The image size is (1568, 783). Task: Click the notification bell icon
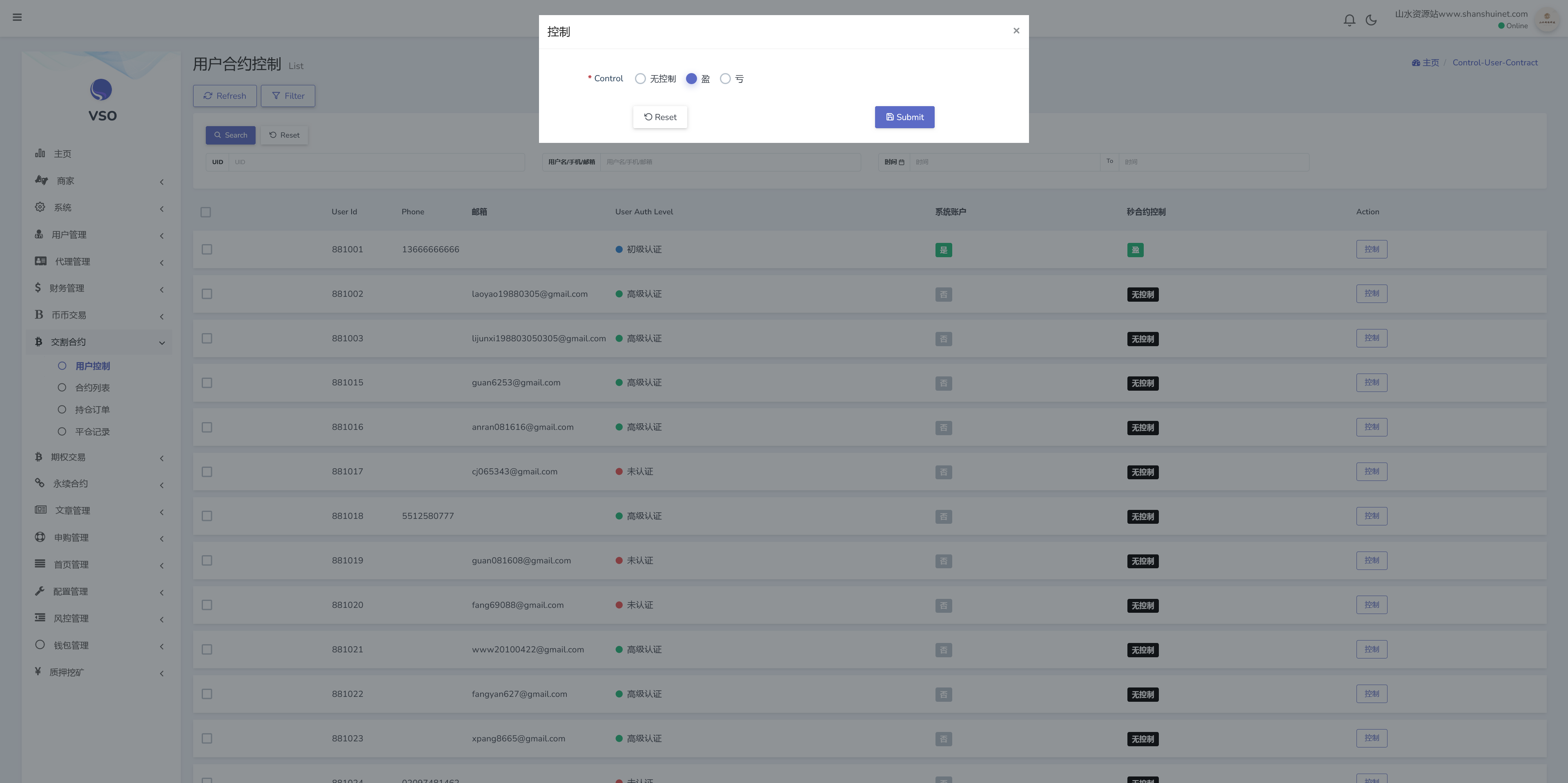1349,20
